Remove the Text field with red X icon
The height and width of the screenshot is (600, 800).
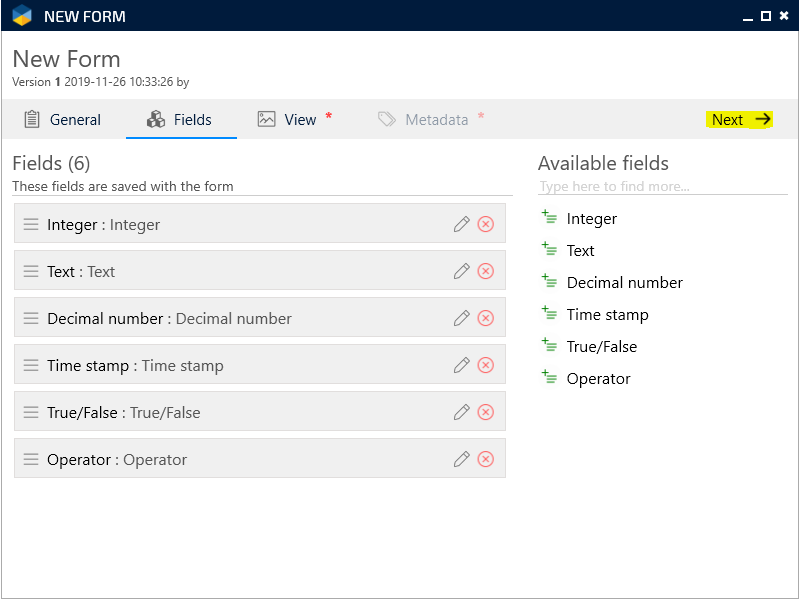click(x=486, y=271)
